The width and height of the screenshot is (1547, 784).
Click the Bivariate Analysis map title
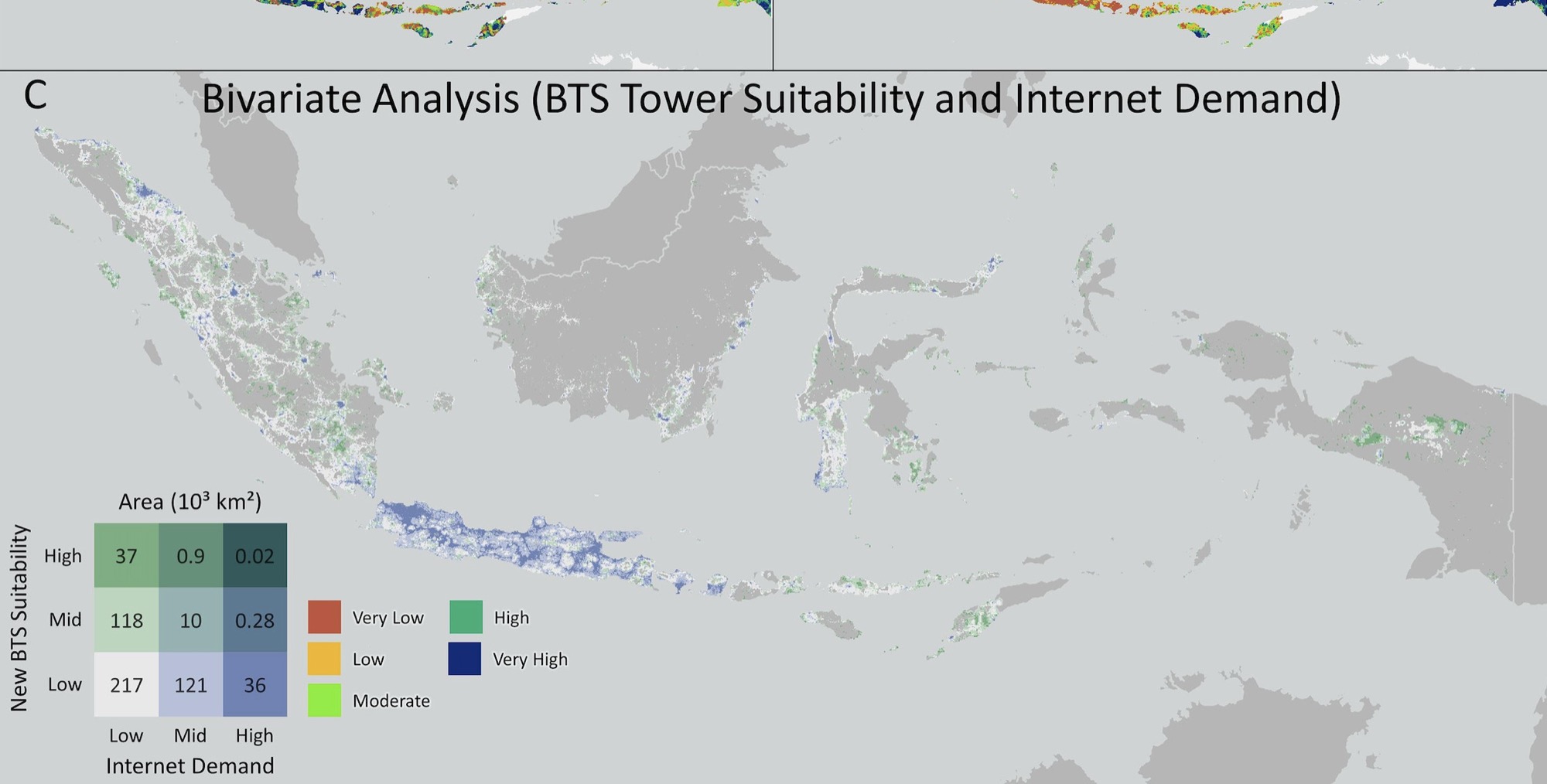771,100
